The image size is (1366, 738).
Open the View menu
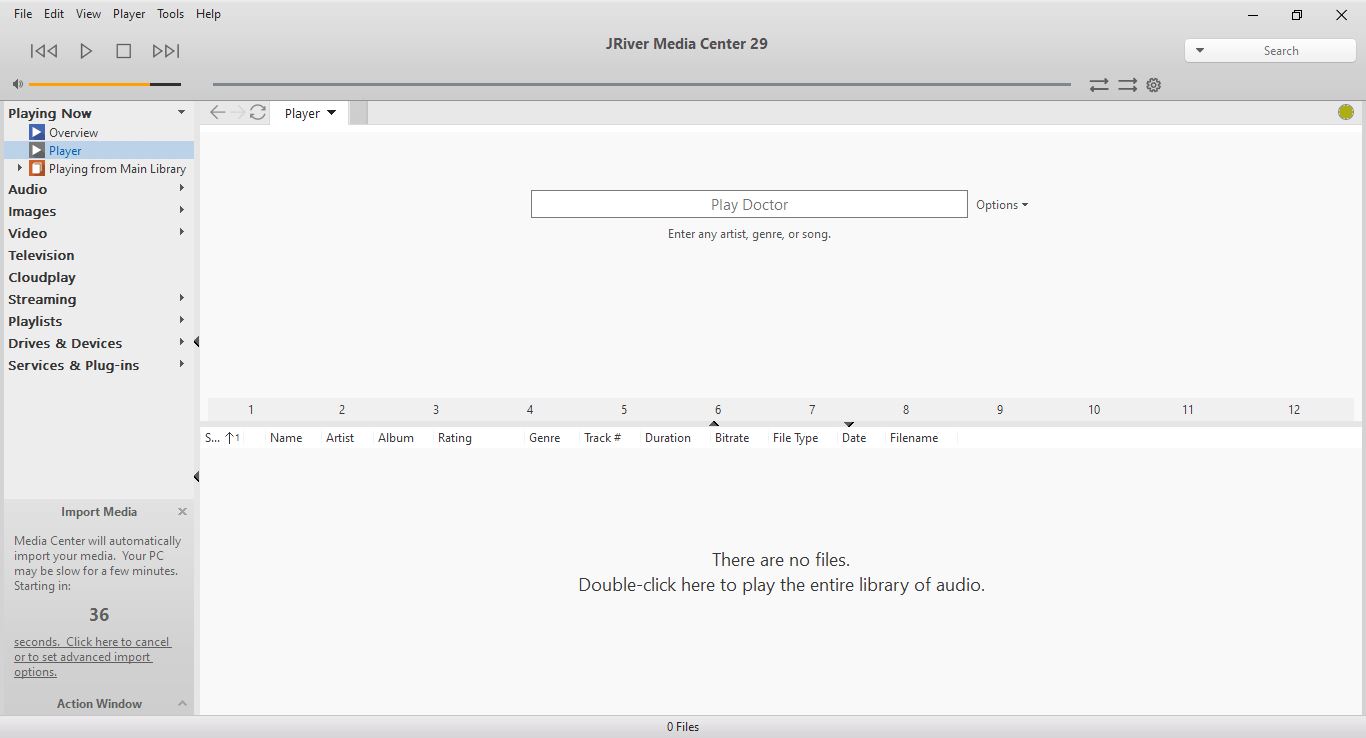tap(88, 14)
